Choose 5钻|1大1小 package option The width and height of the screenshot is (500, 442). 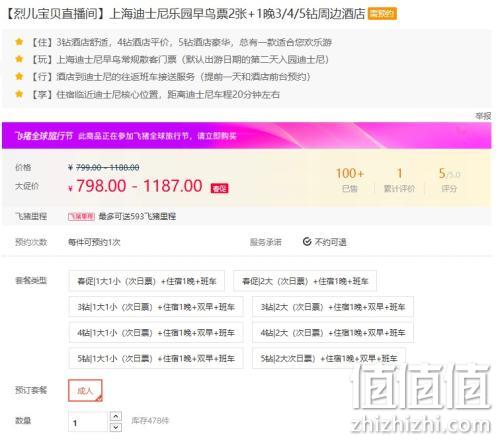tap(156, 358)
